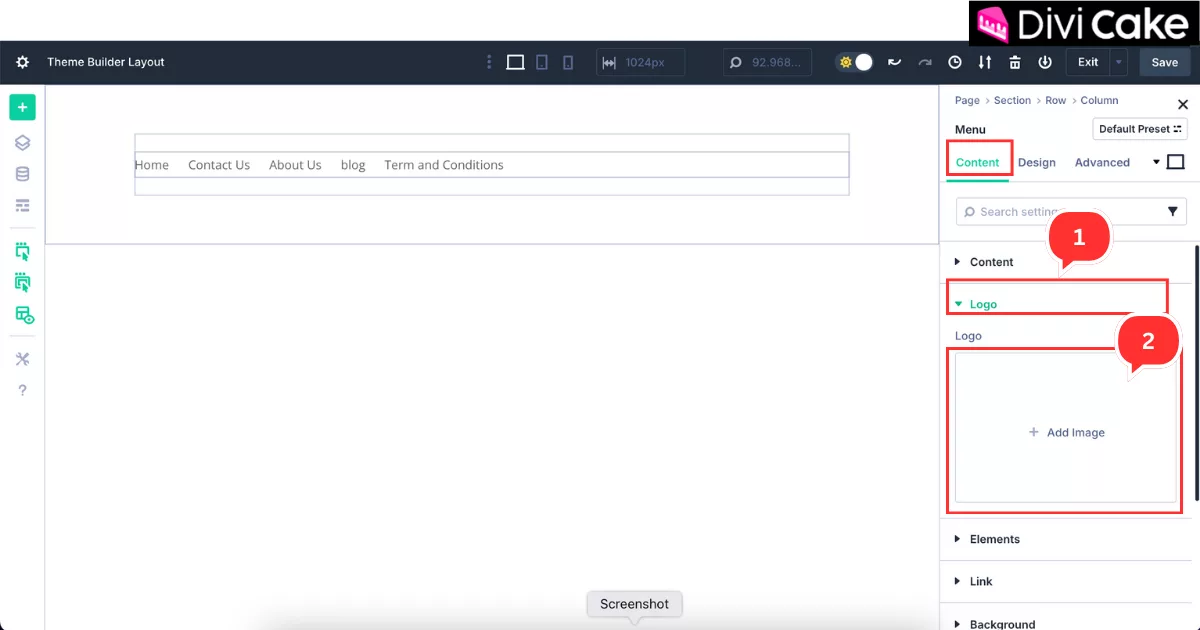Click the power icon in the top bar
The width and height of the screenshot is (1200, 630).
(1045, 62)
